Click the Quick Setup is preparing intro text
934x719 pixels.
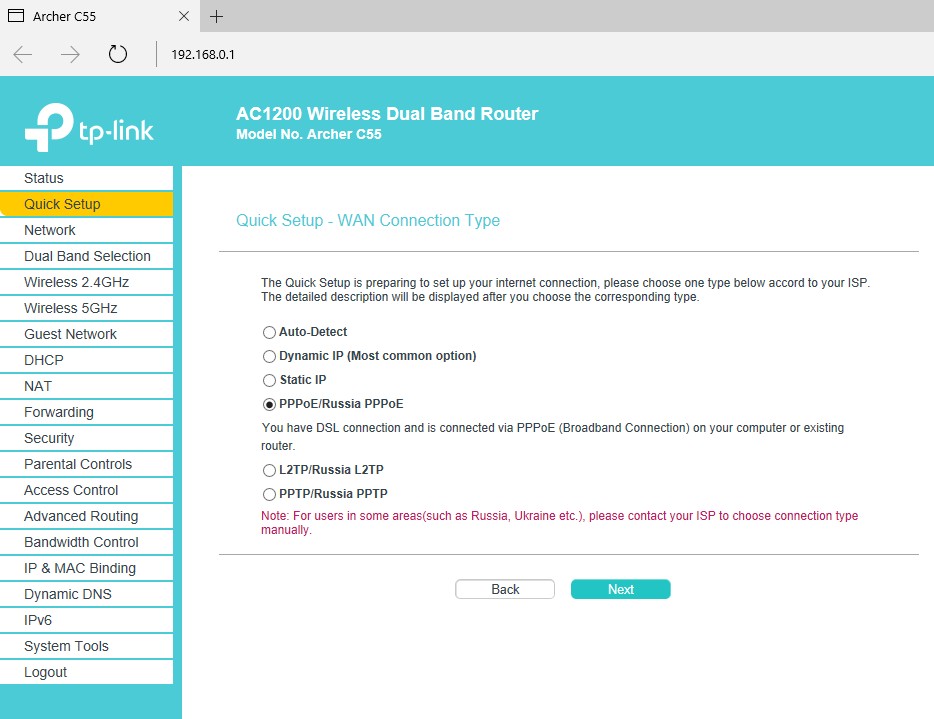pos(565,290)
